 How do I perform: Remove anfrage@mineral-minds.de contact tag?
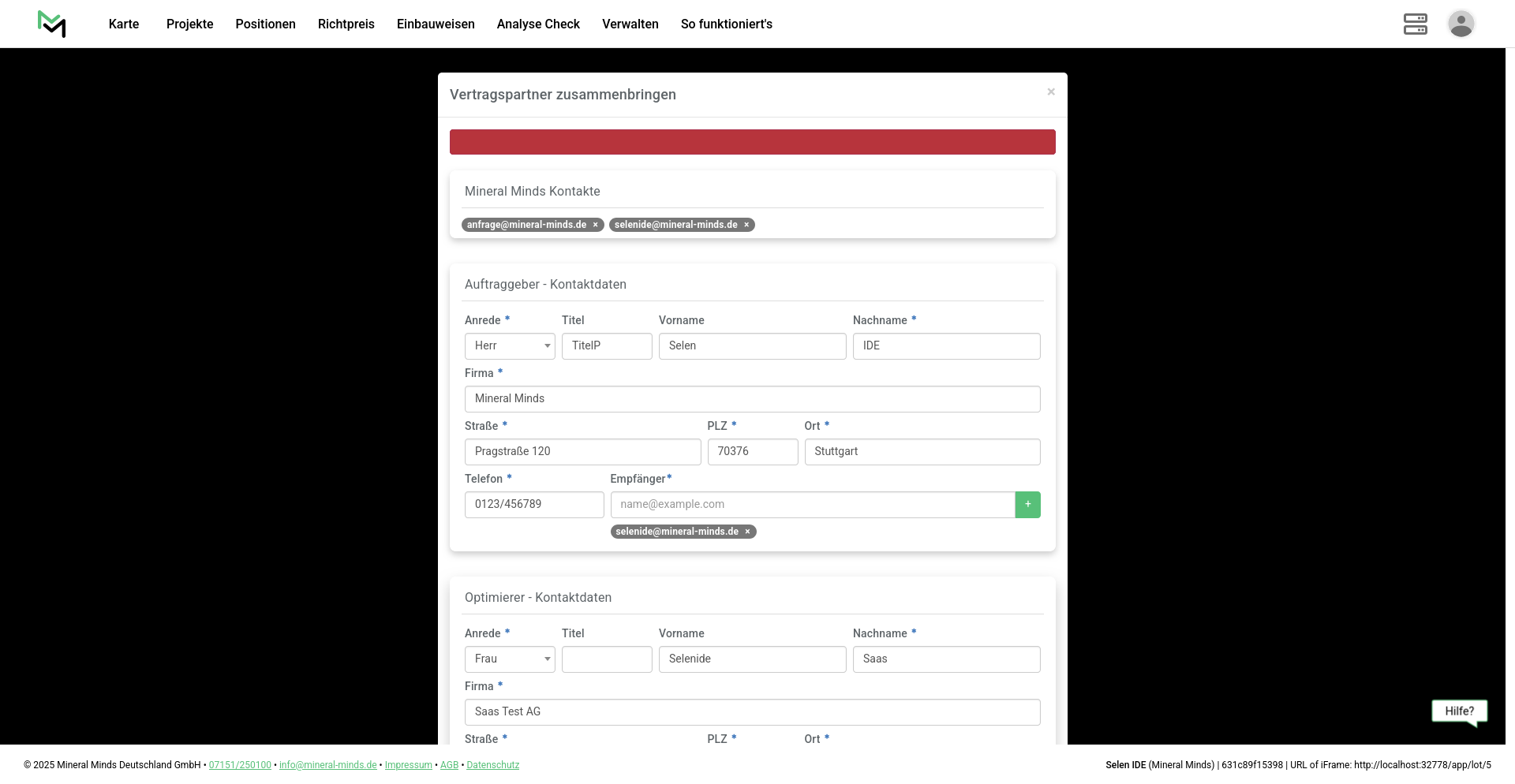(x=596, y=225)
